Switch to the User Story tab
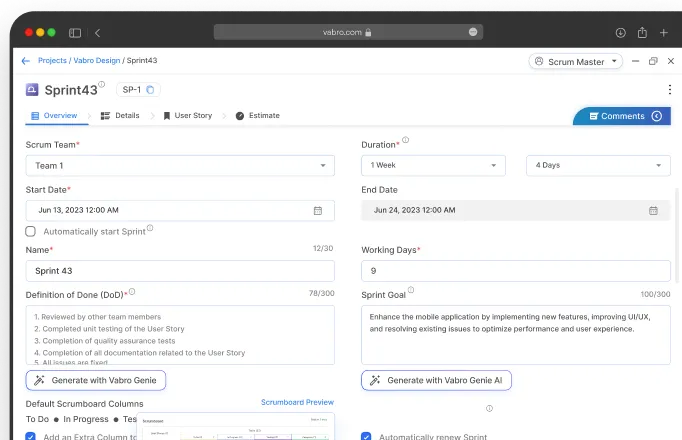This screenshot has width=682, height=440. pyautogui.click(x=188, y=116)
